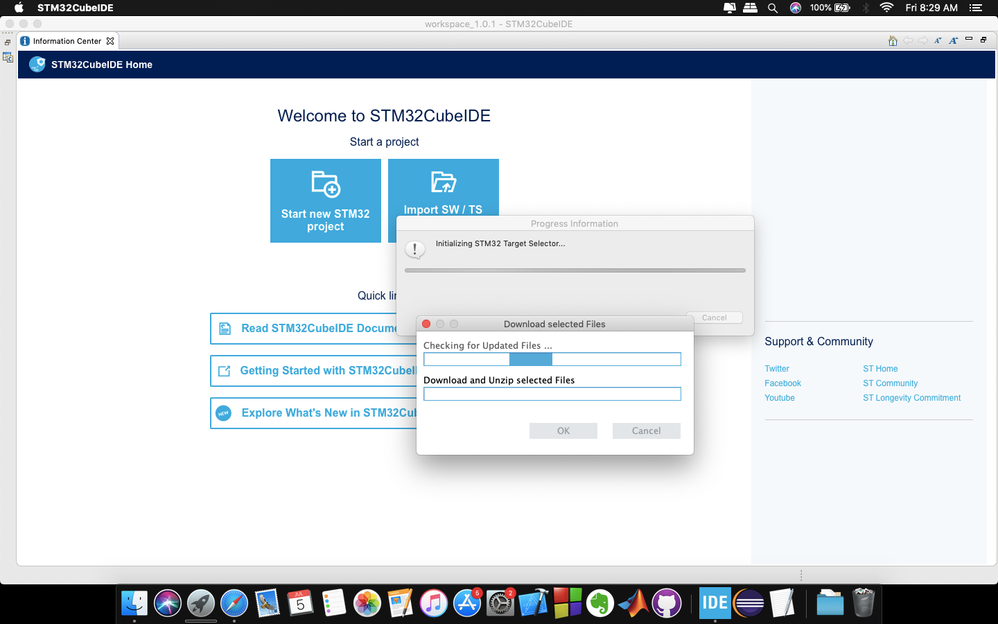Open App Store from the Dock
This screenshot has width=998, height=624.
point(467,603)
